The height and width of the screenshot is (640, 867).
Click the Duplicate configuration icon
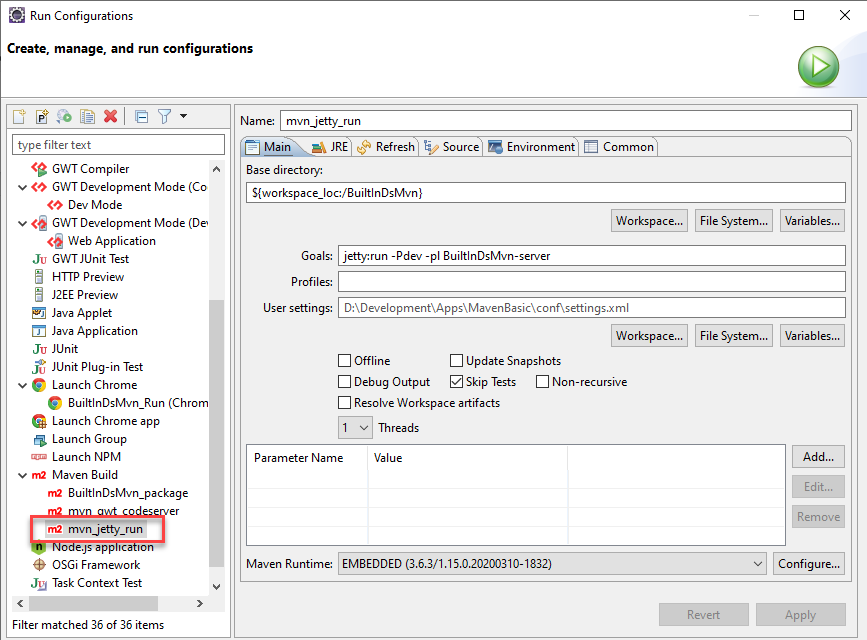(88, 117)
